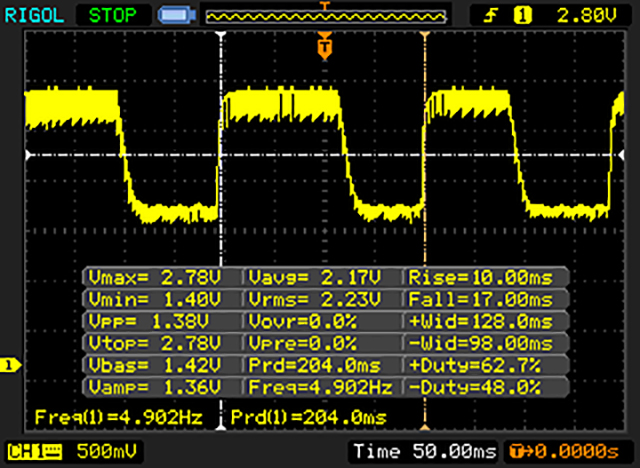Image resolution: width=640 pixels, height=468 pixels.
Task: Click the 2.80V trigger level value
Action: coord(587,16)
